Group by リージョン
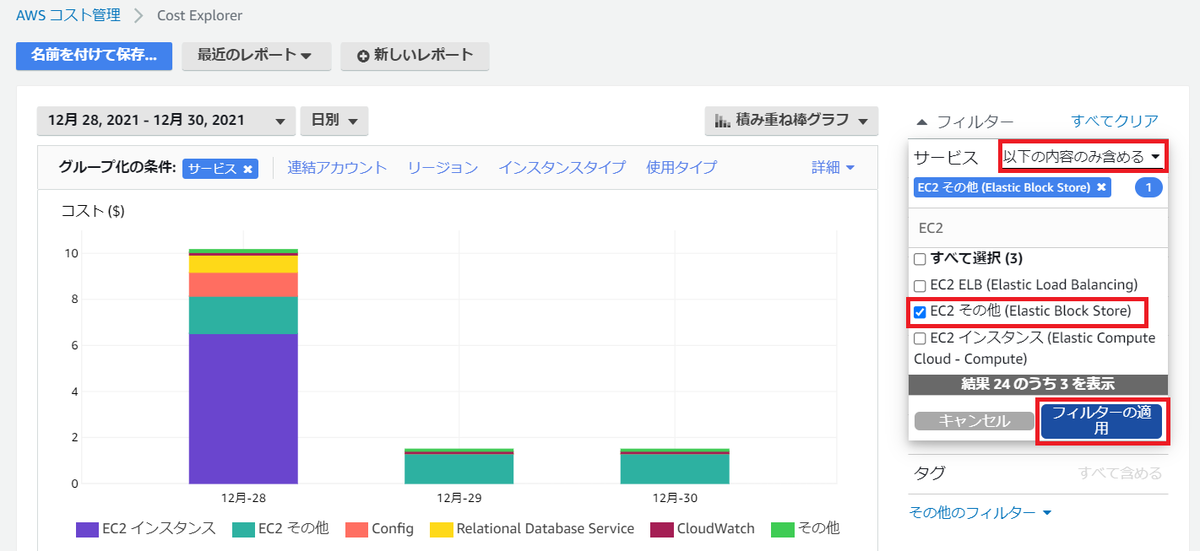The height and width of the screenshot is (551, 1200). click(x=442, y=168)
